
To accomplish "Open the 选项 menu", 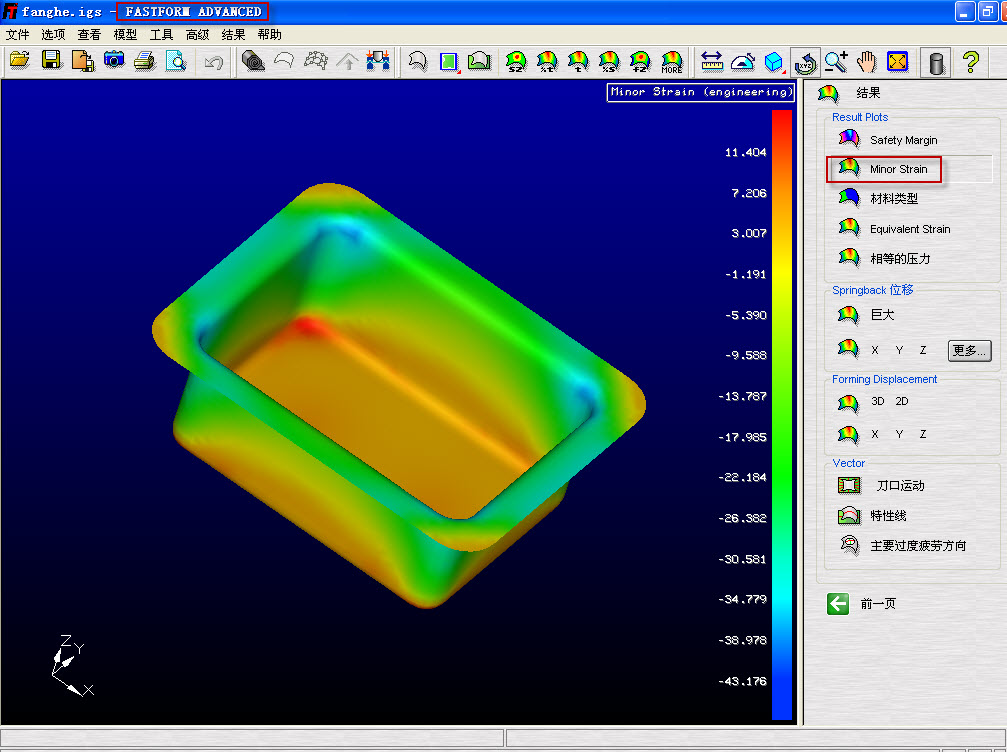I will click(53, 35).
